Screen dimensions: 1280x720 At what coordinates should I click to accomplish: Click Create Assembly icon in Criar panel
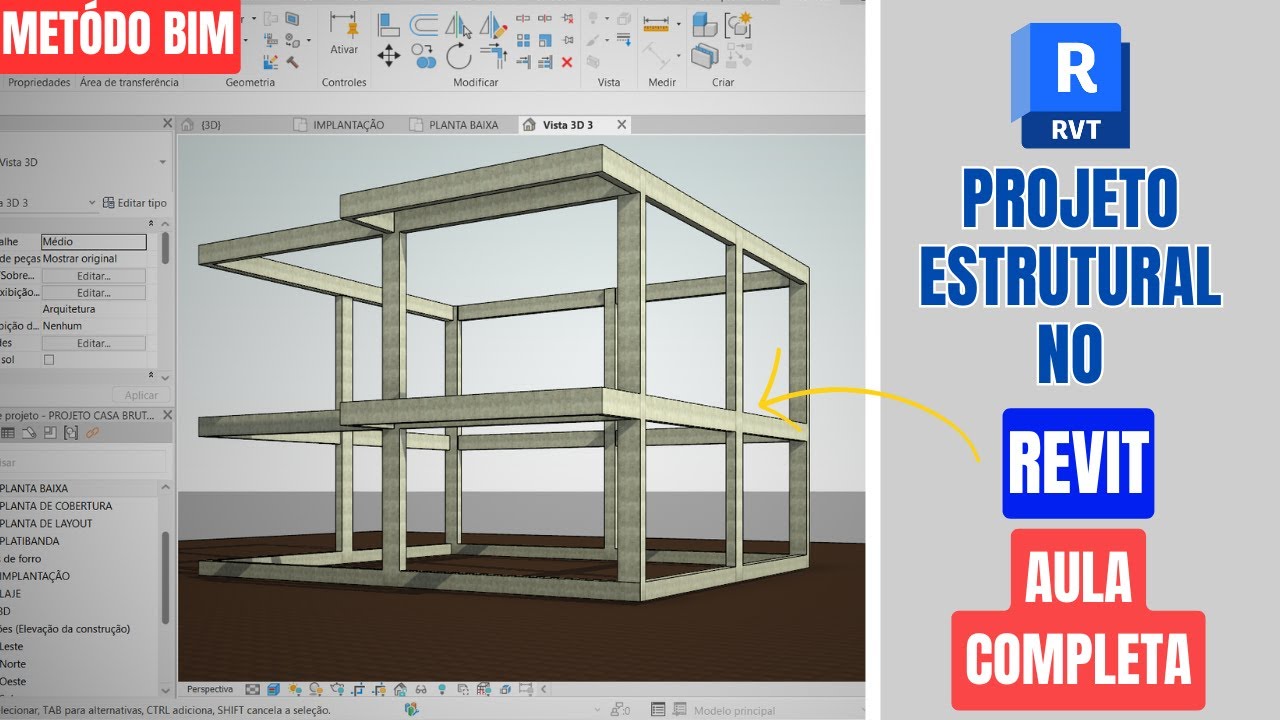point(738,23)
